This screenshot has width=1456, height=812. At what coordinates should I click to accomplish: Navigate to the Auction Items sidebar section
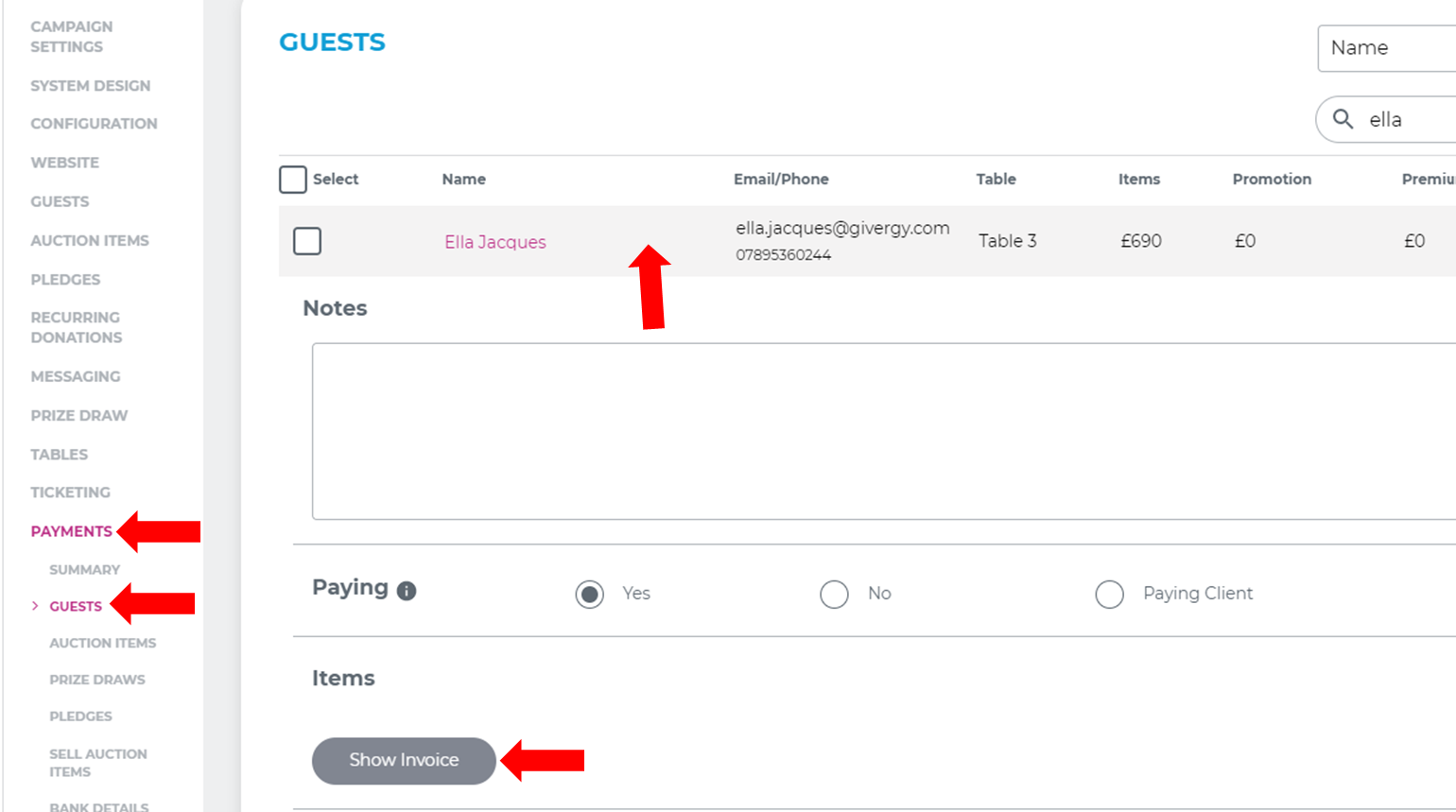[90, 240]
